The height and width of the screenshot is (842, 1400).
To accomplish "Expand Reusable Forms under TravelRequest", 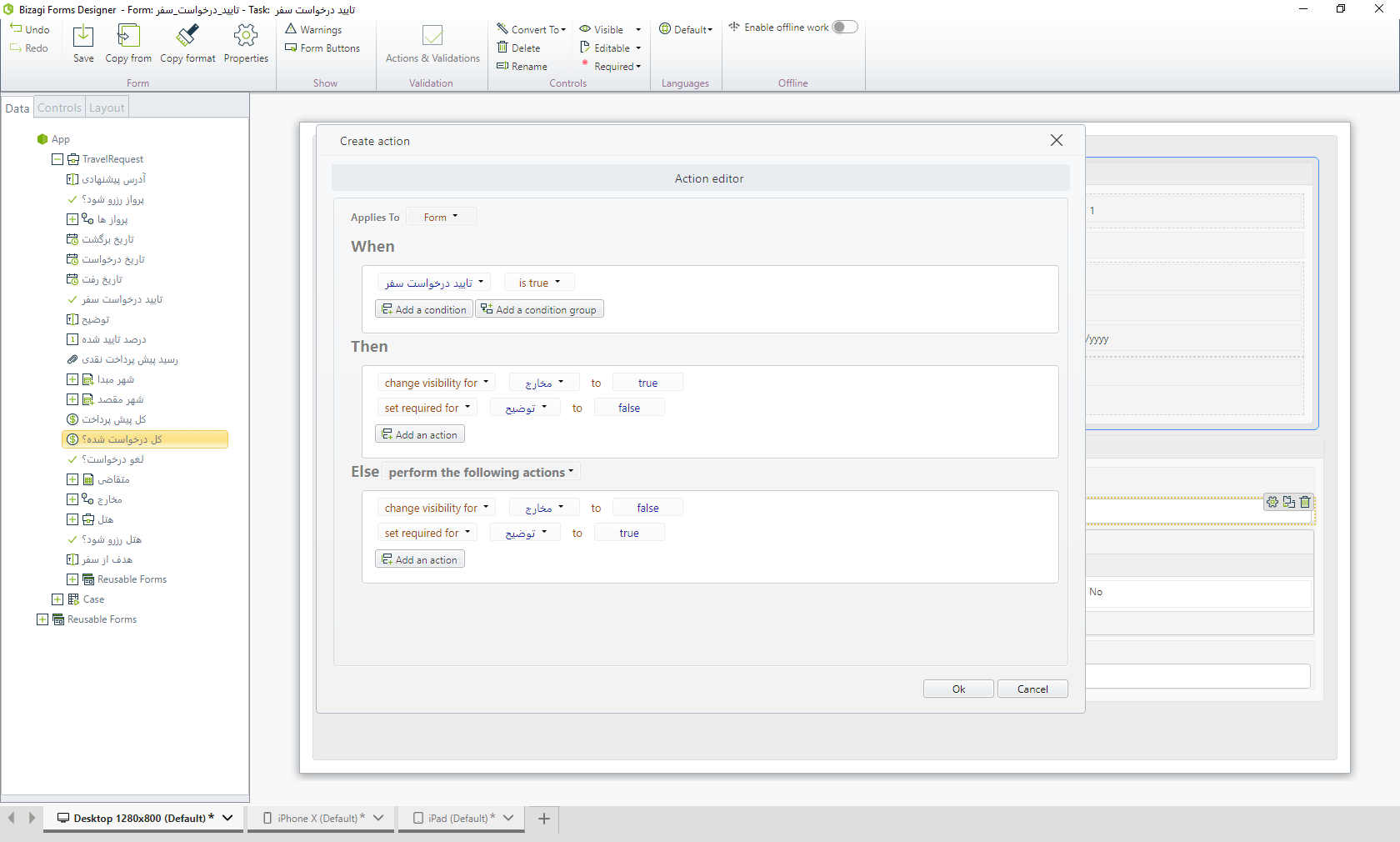I will click(72, 579).
